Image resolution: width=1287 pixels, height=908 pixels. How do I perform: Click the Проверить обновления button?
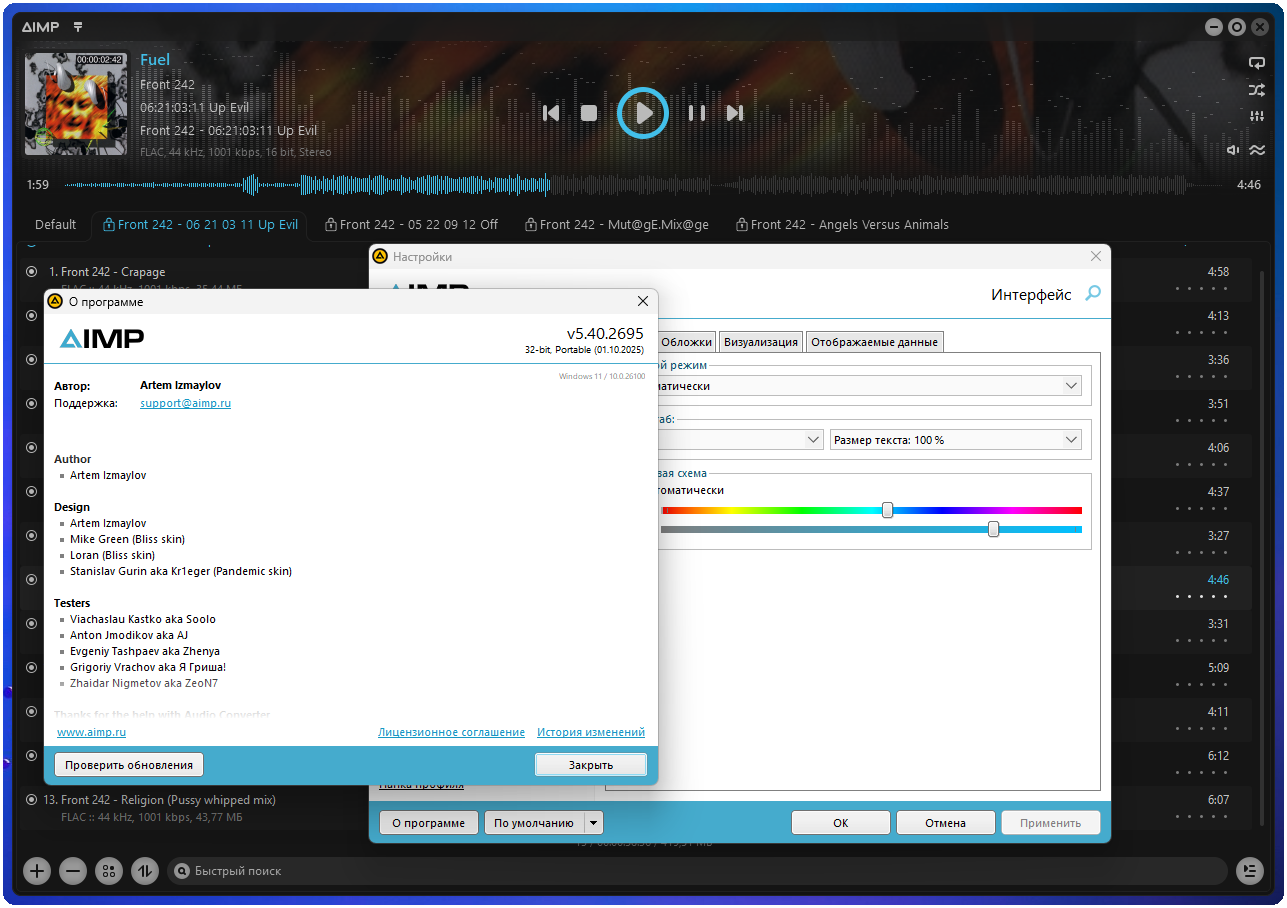(x=129, y=765)
